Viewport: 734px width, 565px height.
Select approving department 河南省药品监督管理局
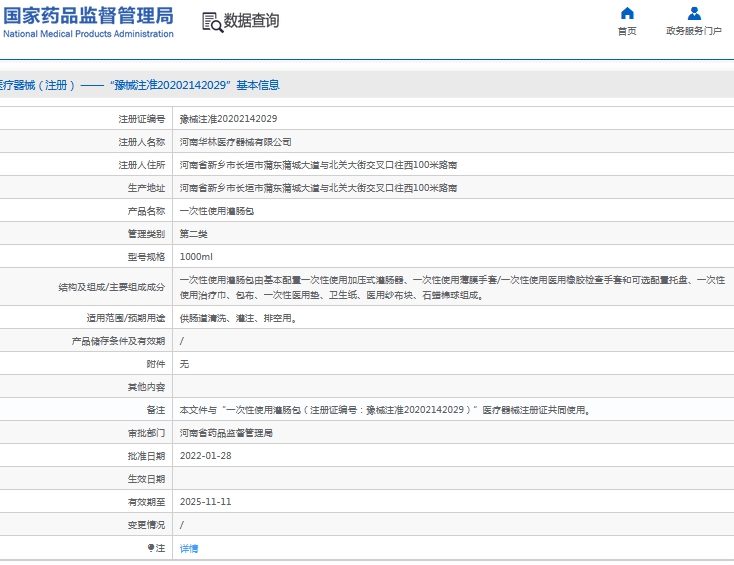(226, 433)
